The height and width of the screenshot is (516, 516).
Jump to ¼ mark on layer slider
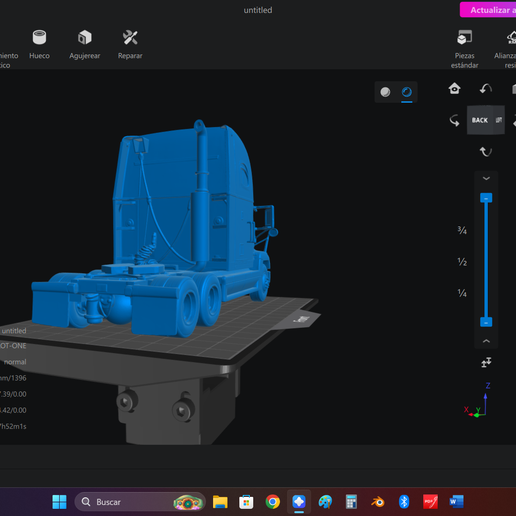point(462,293)
